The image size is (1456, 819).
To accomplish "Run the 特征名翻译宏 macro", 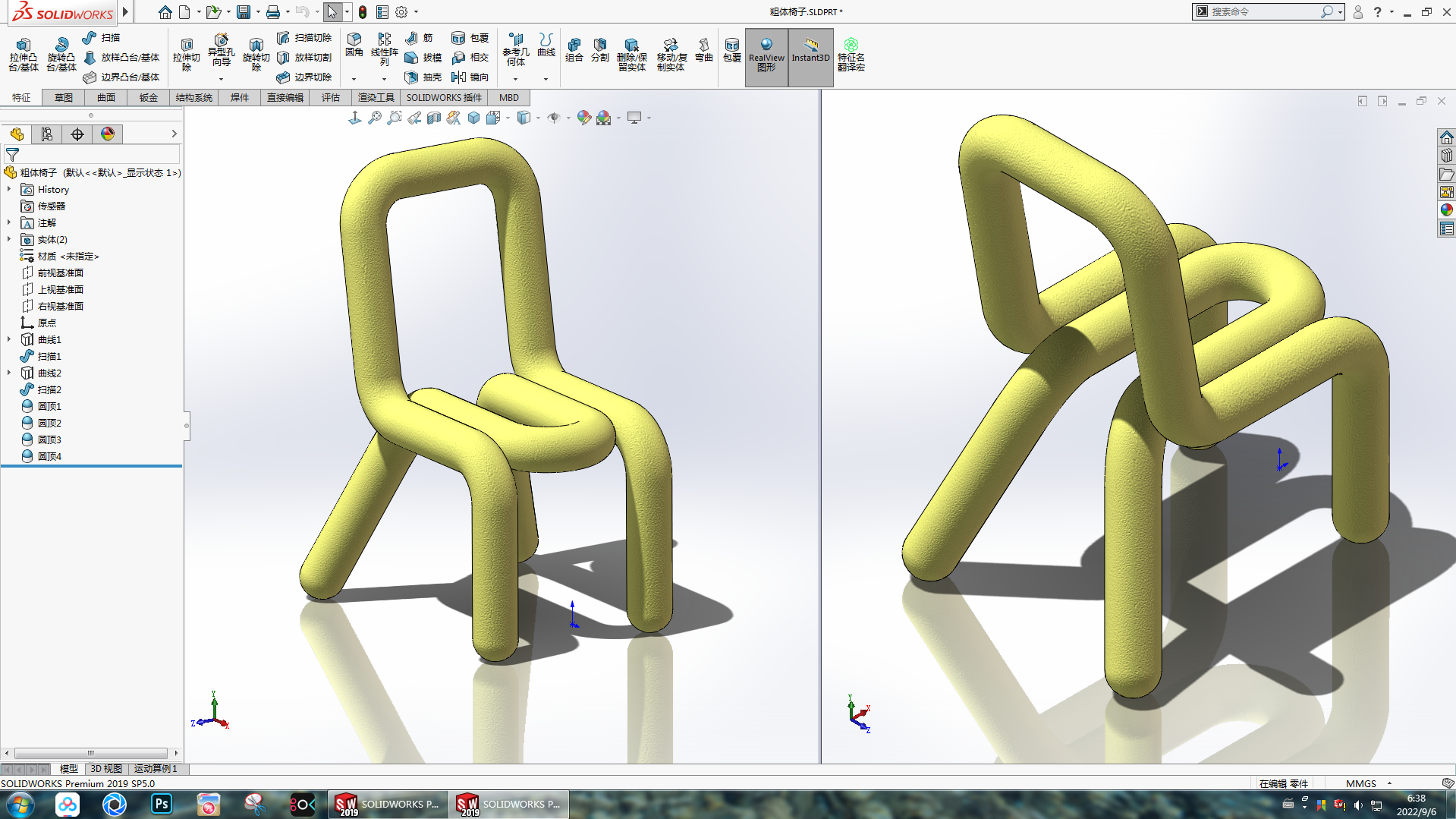I will 851,55.
